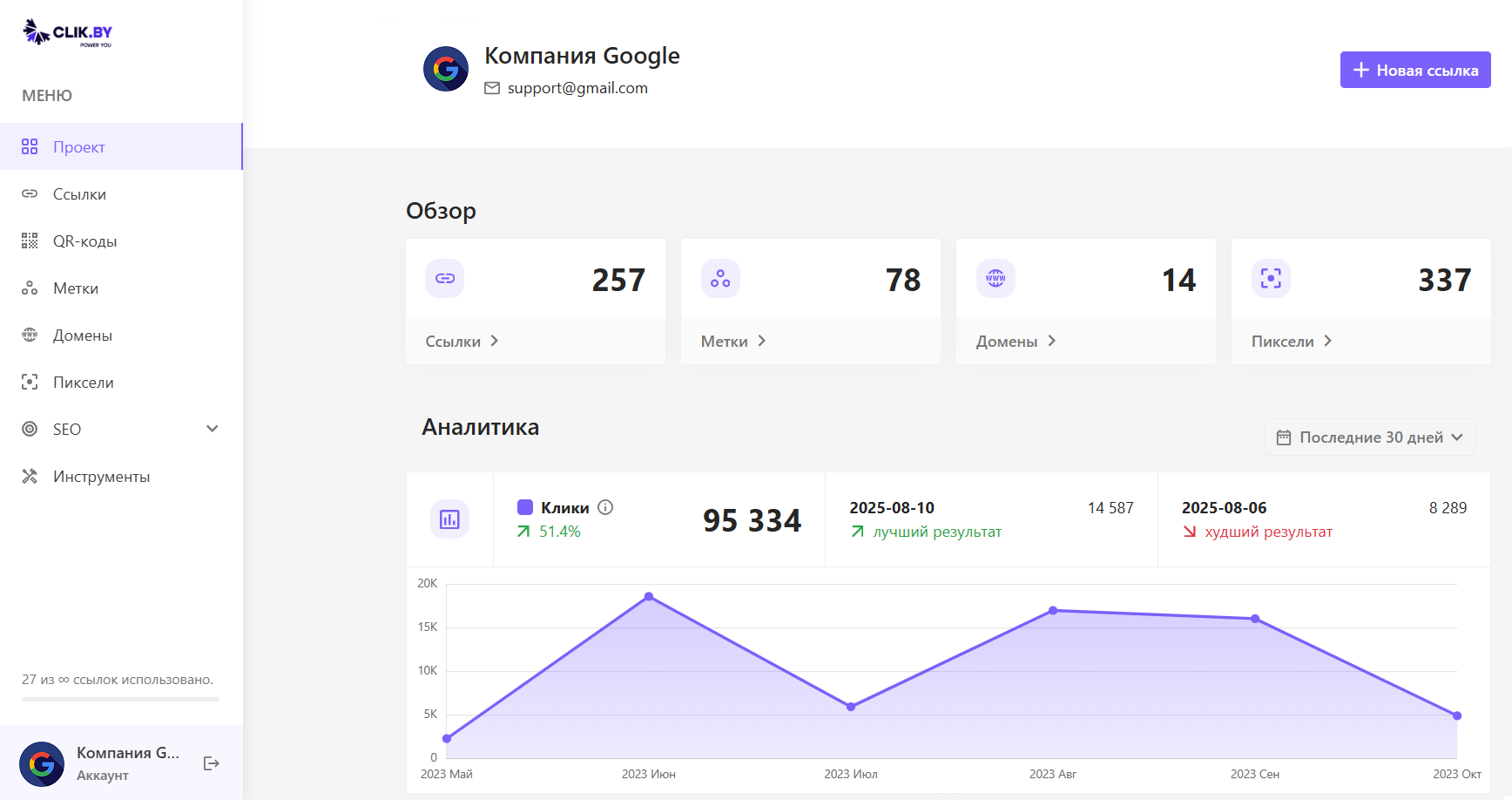Open the Pixels sidebar menu item
The image size is (1512, 800).
coord(83,383)
